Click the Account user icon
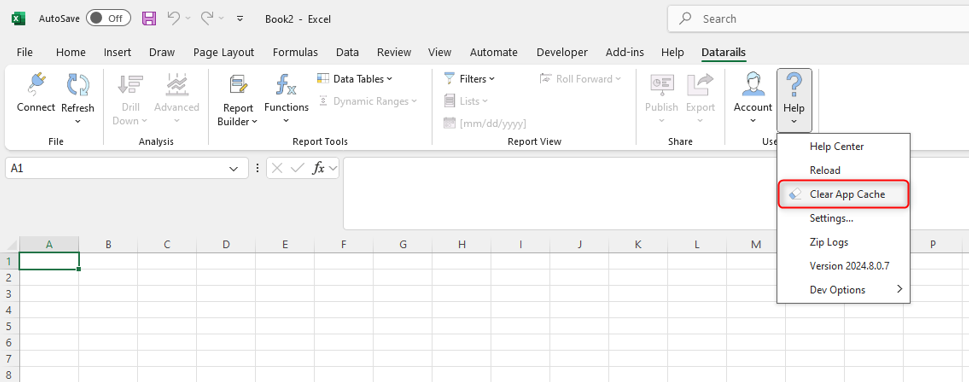Image resolution: width=969 pixels, height=382 pixels. click(x=753, y=85)
